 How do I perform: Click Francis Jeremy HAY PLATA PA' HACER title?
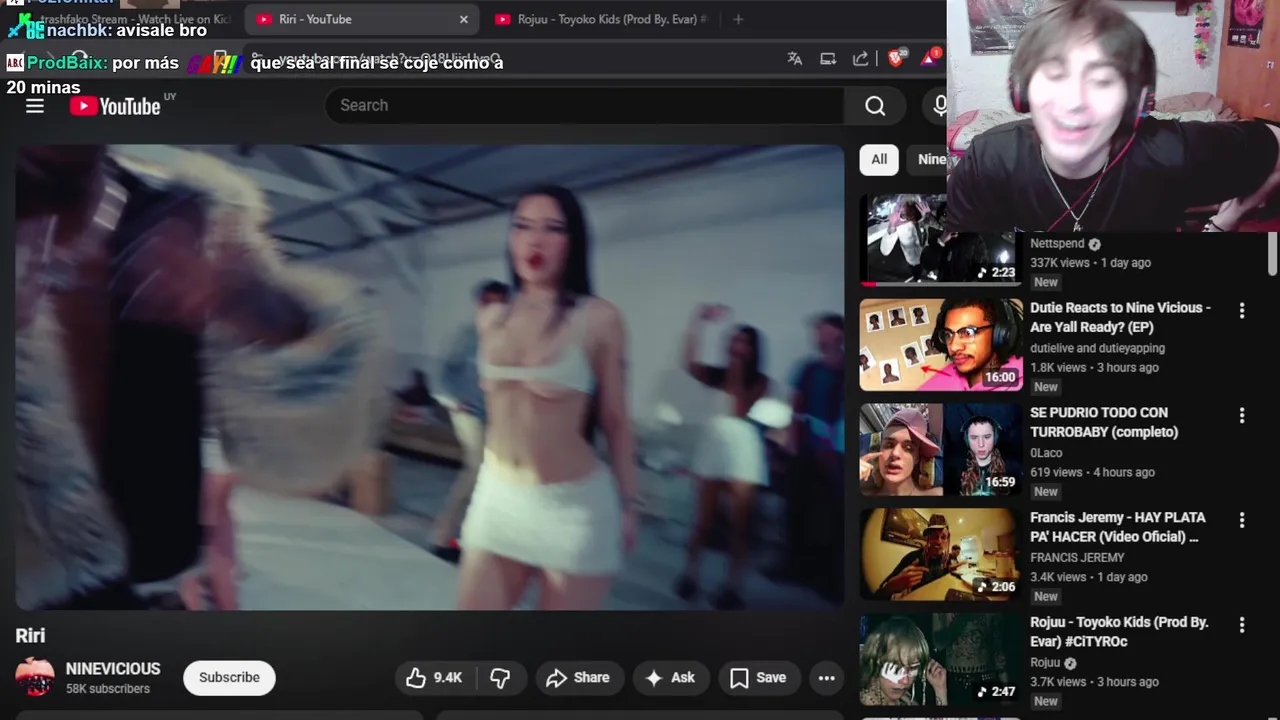coord(1118,528)
